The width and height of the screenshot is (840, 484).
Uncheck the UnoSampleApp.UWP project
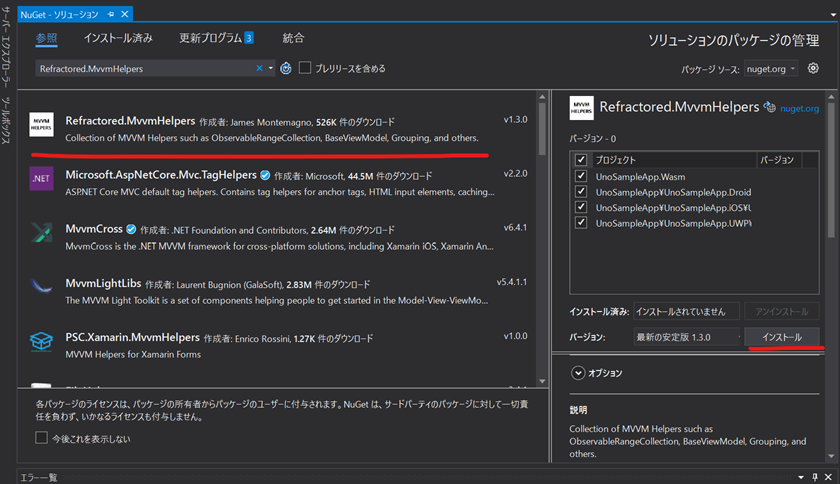[x=581, y=222]
